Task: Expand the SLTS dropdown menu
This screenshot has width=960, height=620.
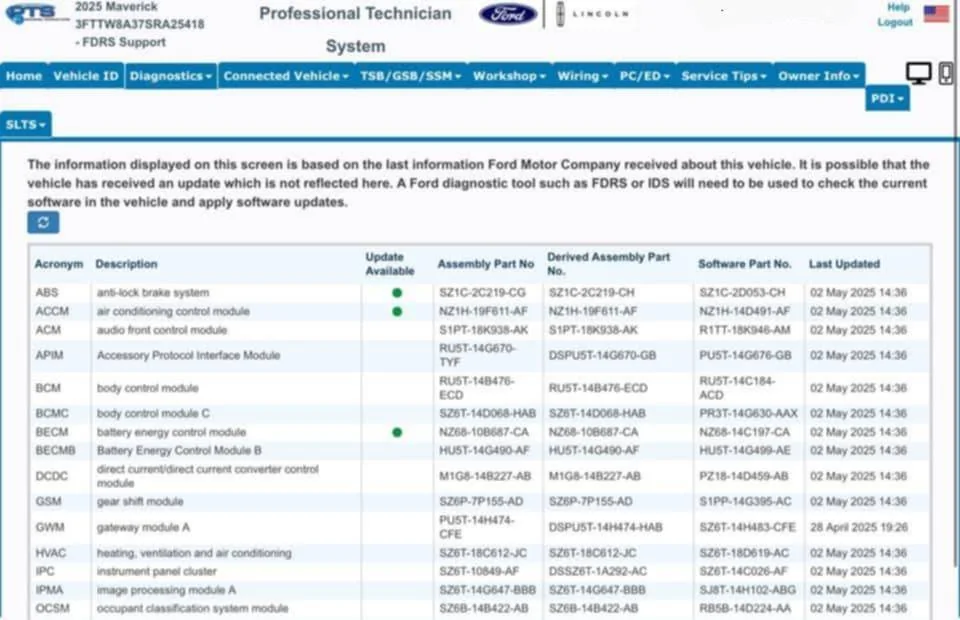Action: [26, 124]
